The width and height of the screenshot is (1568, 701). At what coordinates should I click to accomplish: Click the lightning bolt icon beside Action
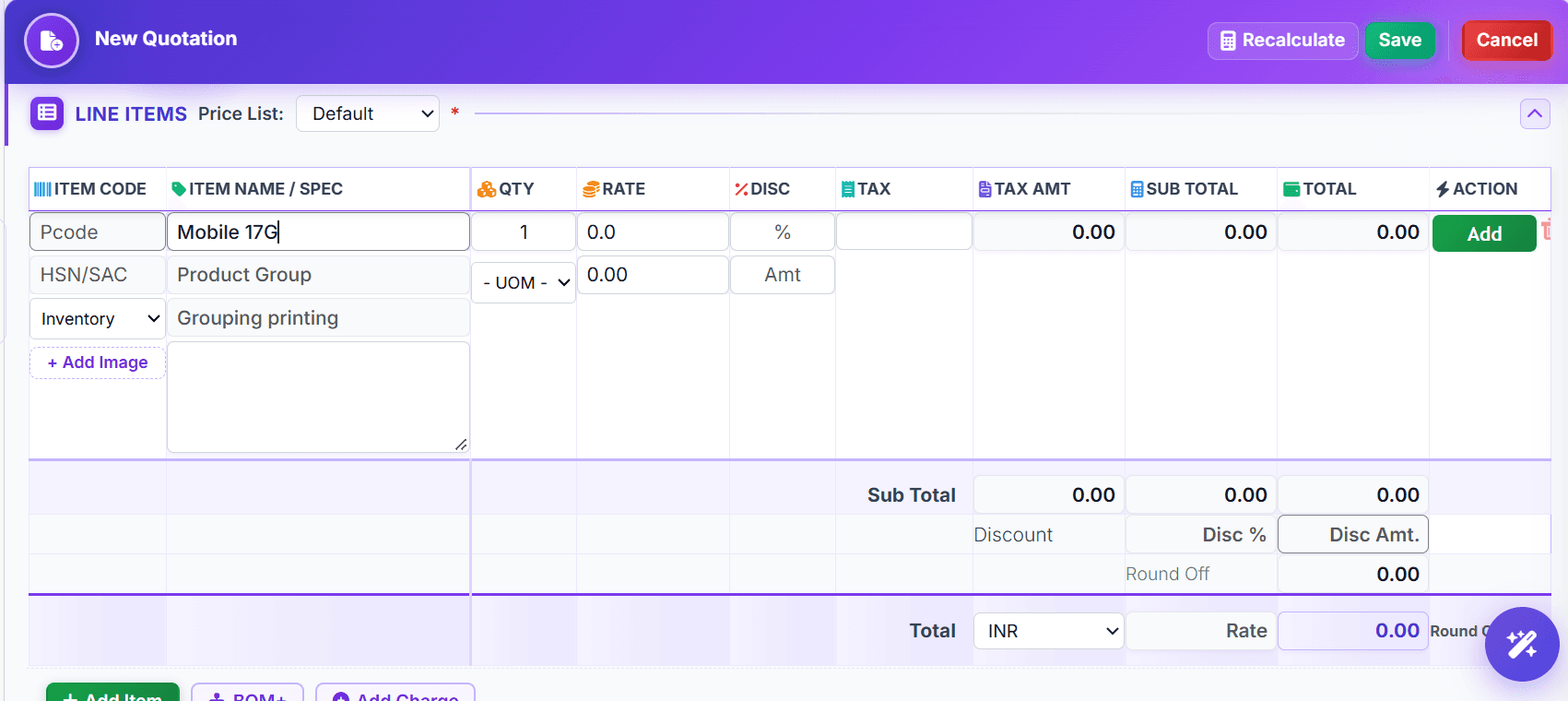tap(1443, 189)
